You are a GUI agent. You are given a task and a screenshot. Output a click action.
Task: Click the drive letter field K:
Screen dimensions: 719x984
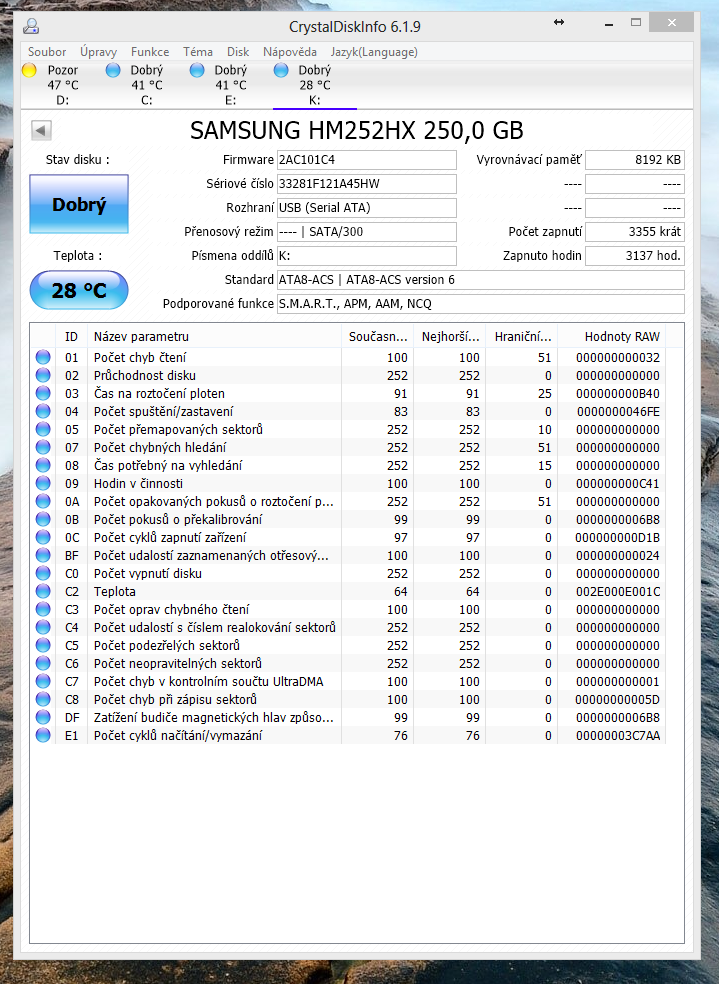pos(366,255)
